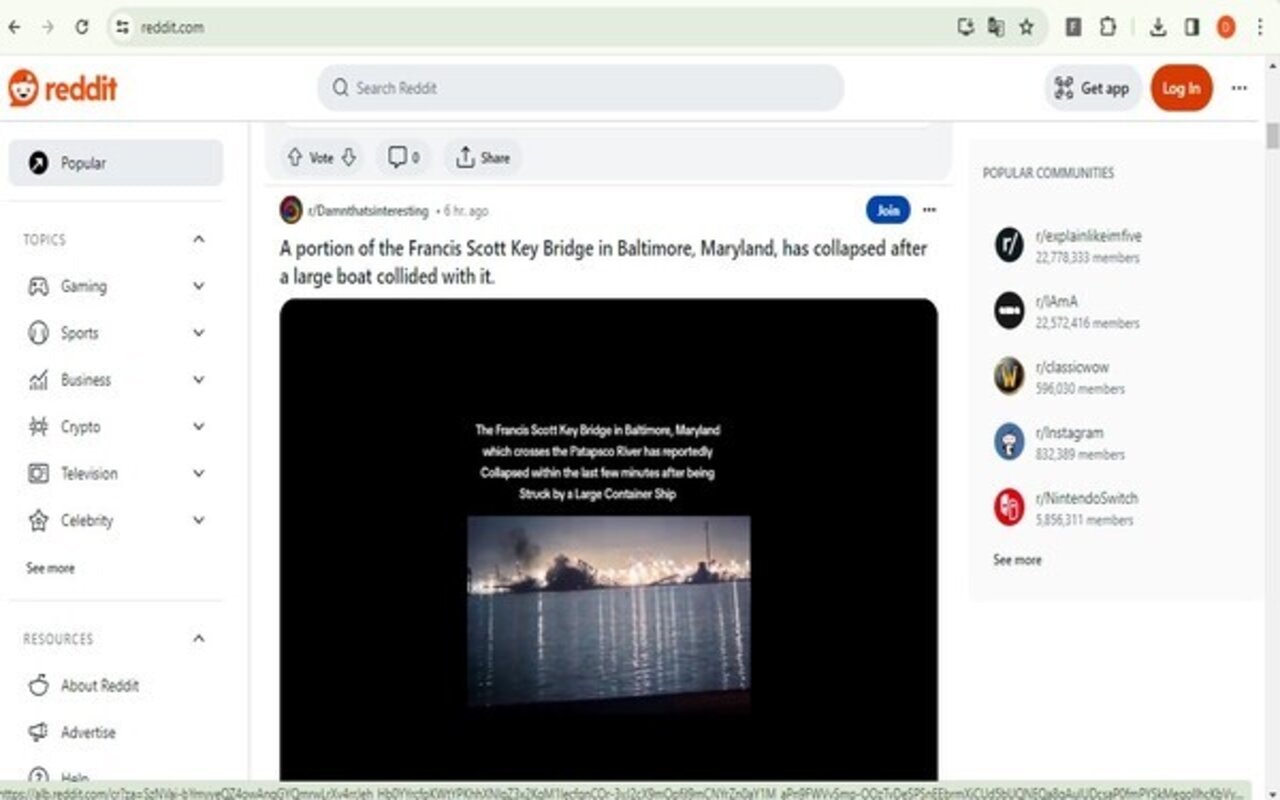Open site information icon in address bar
The height and width of the screenshot is (800, 1280).
tap(123, 28)
